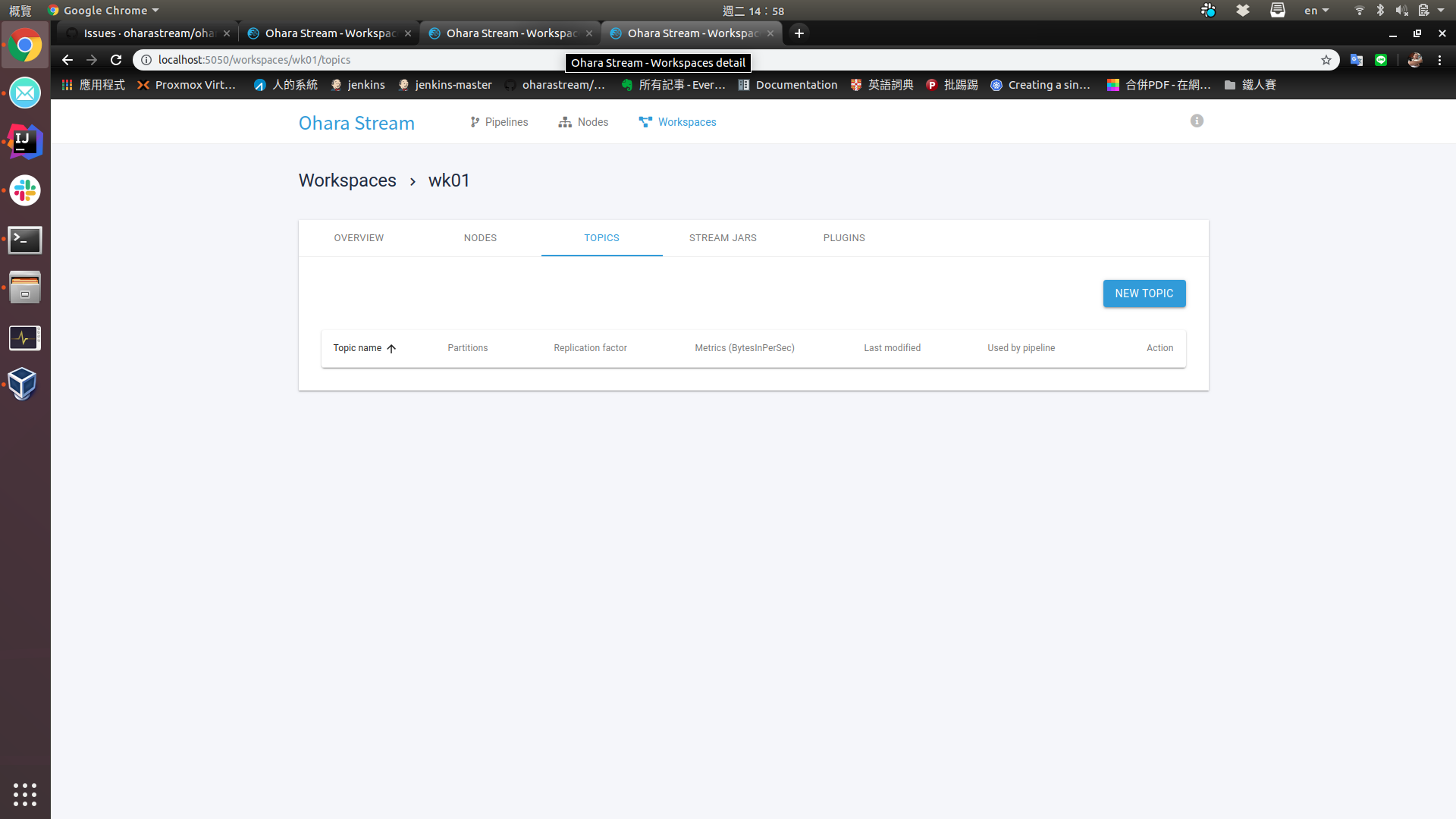Click the Last modified column header
The width and height of the screenshot is (1456, 819).
click(x=892, y=348)
